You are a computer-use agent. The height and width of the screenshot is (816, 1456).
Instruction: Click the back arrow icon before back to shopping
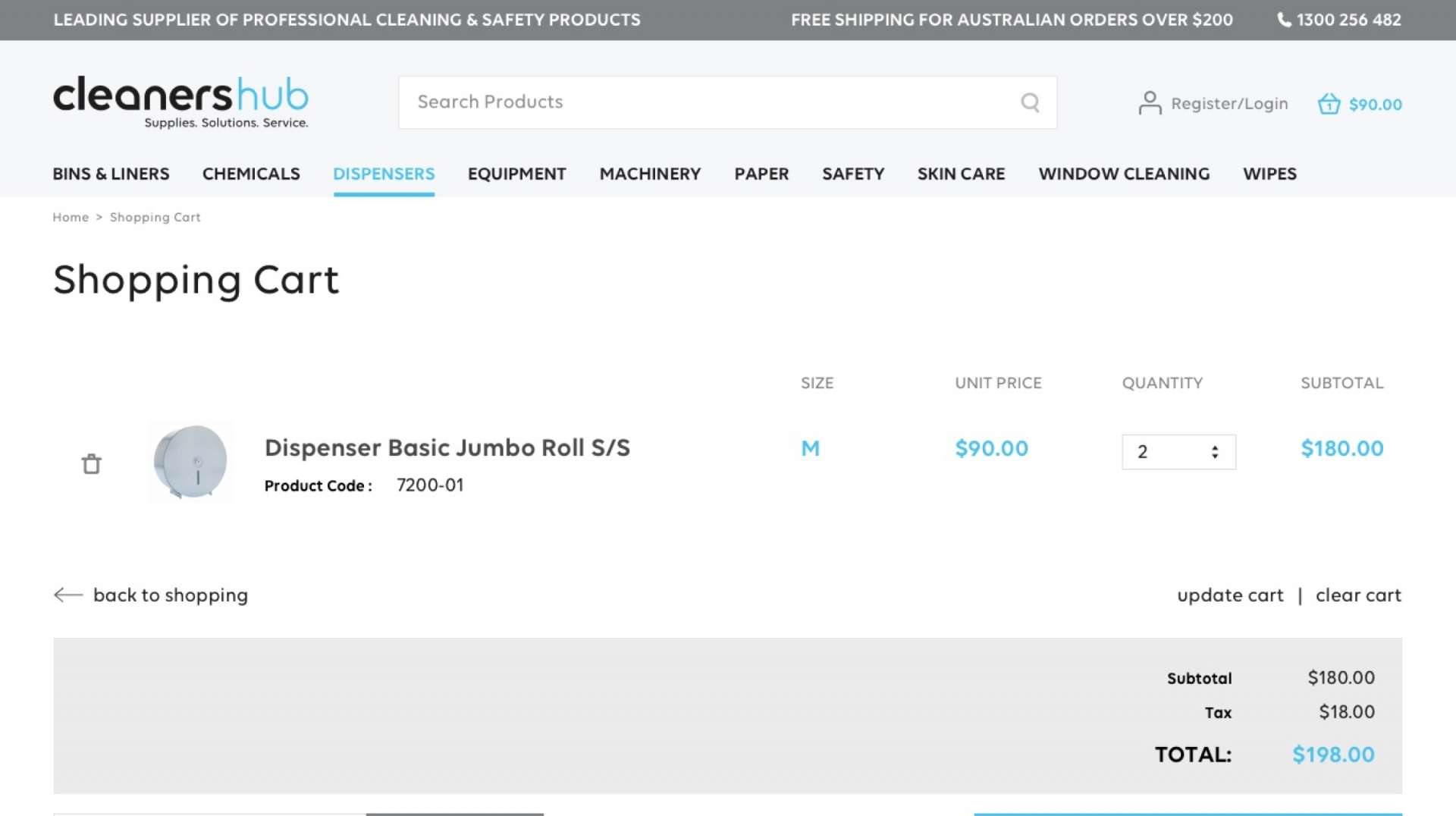(x=68, y=595)
